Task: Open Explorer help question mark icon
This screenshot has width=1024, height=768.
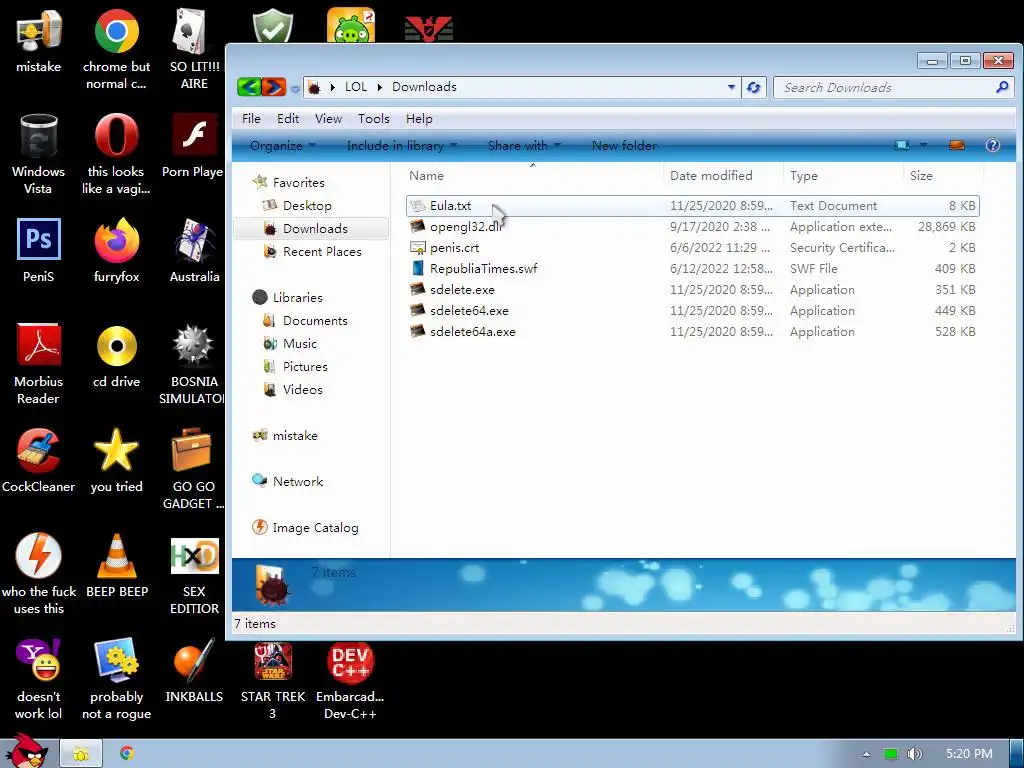Action: [993, 145]
